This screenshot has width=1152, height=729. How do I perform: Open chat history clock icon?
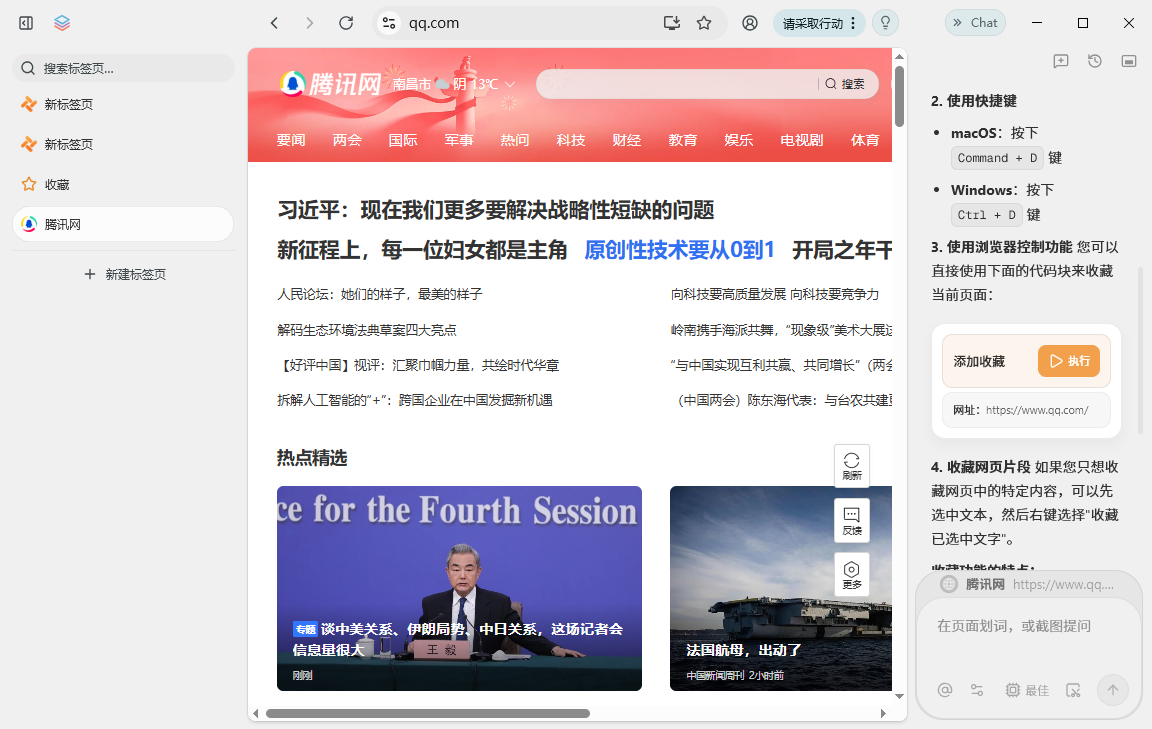tap(1095, 61)
